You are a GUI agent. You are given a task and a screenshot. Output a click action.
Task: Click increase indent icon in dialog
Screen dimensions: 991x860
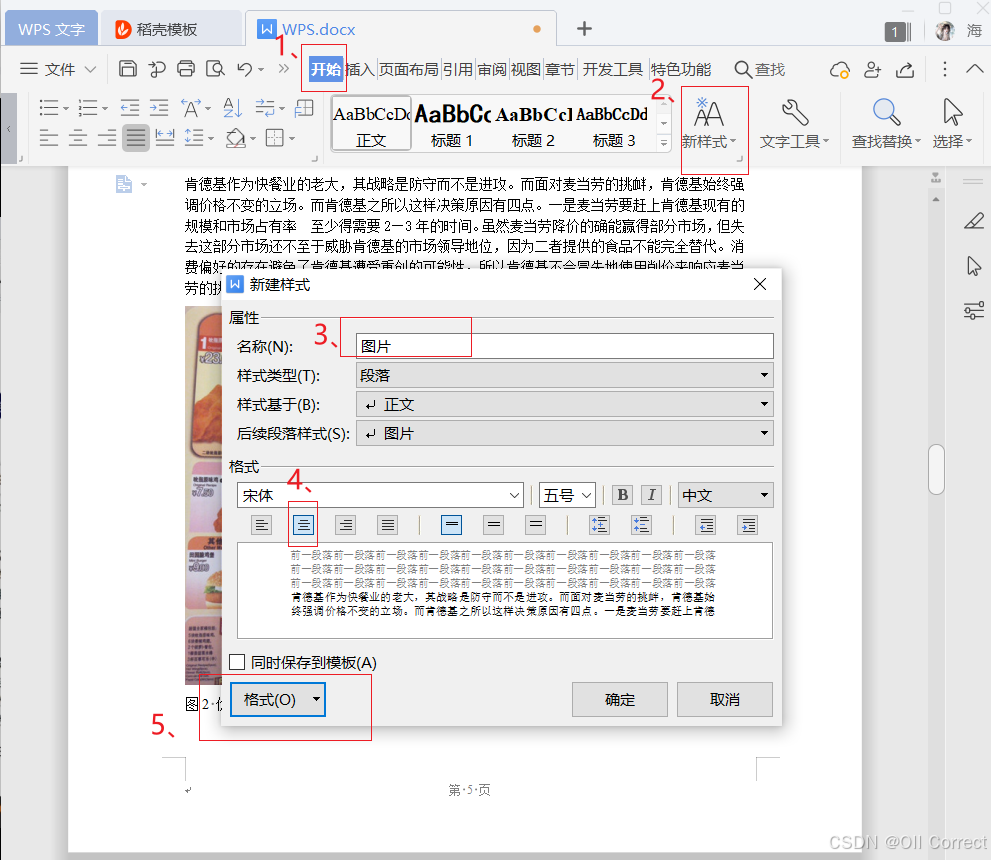pos(748,524)
